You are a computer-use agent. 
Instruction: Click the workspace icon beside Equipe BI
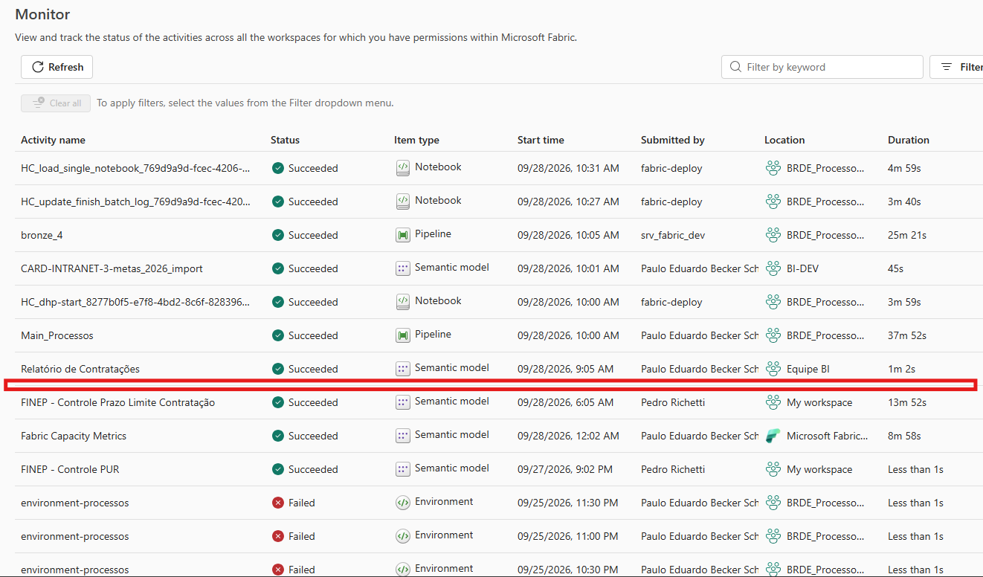[773, 368]
